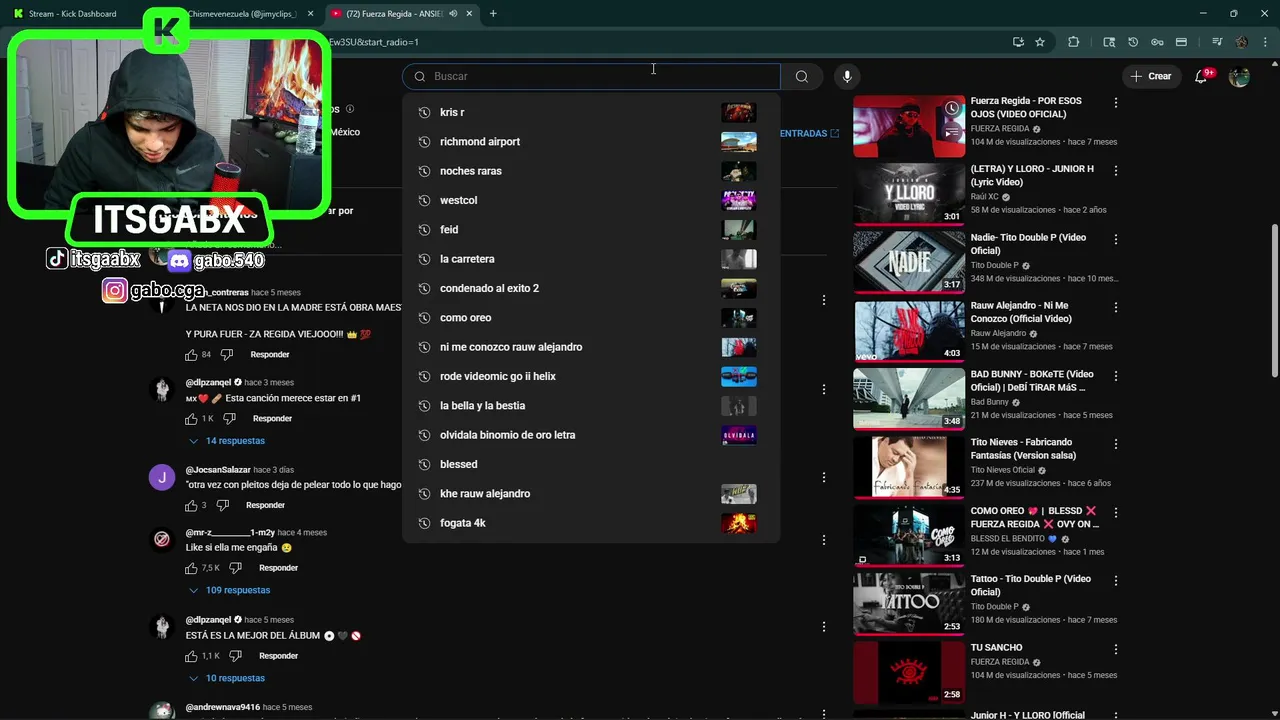Open the Y LLORO Junior H video title

pos(1032,176)
